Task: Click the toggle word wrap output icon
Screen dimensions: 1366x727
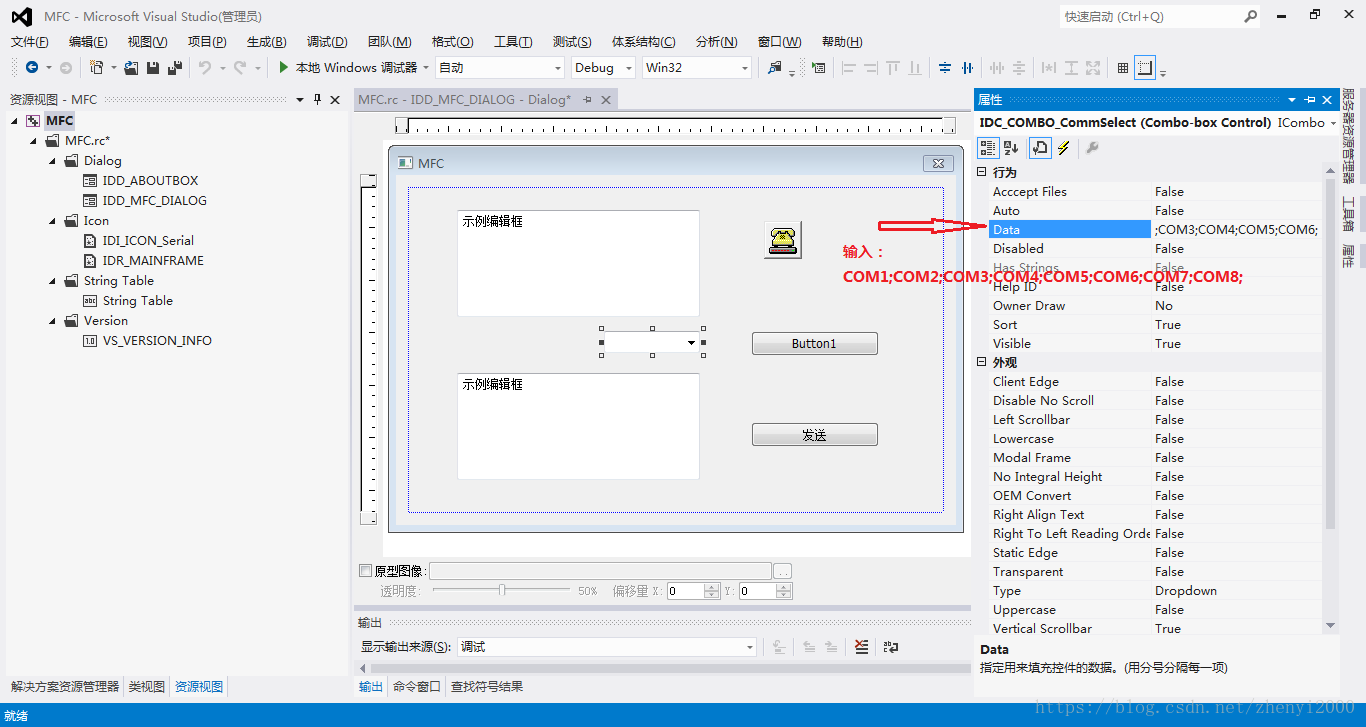Action: (x=891, y=647)
